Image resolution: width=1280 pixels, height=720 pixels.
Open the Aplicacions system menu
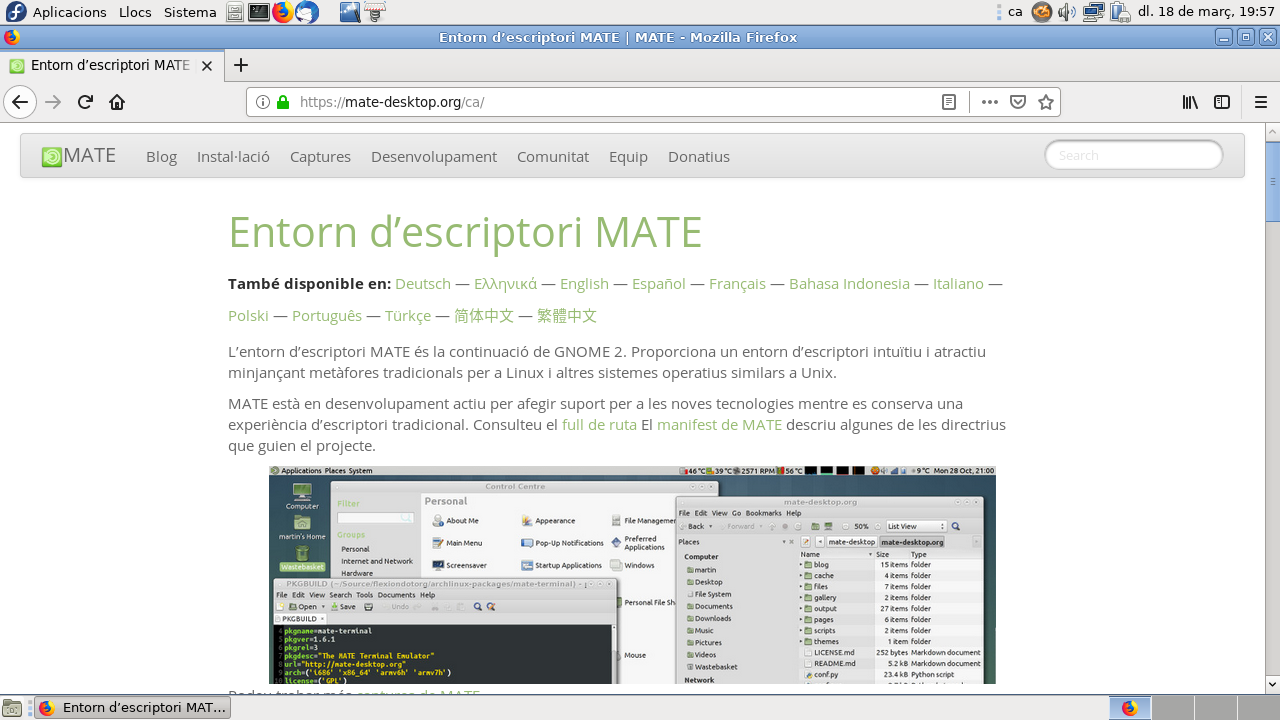(69, 12)
